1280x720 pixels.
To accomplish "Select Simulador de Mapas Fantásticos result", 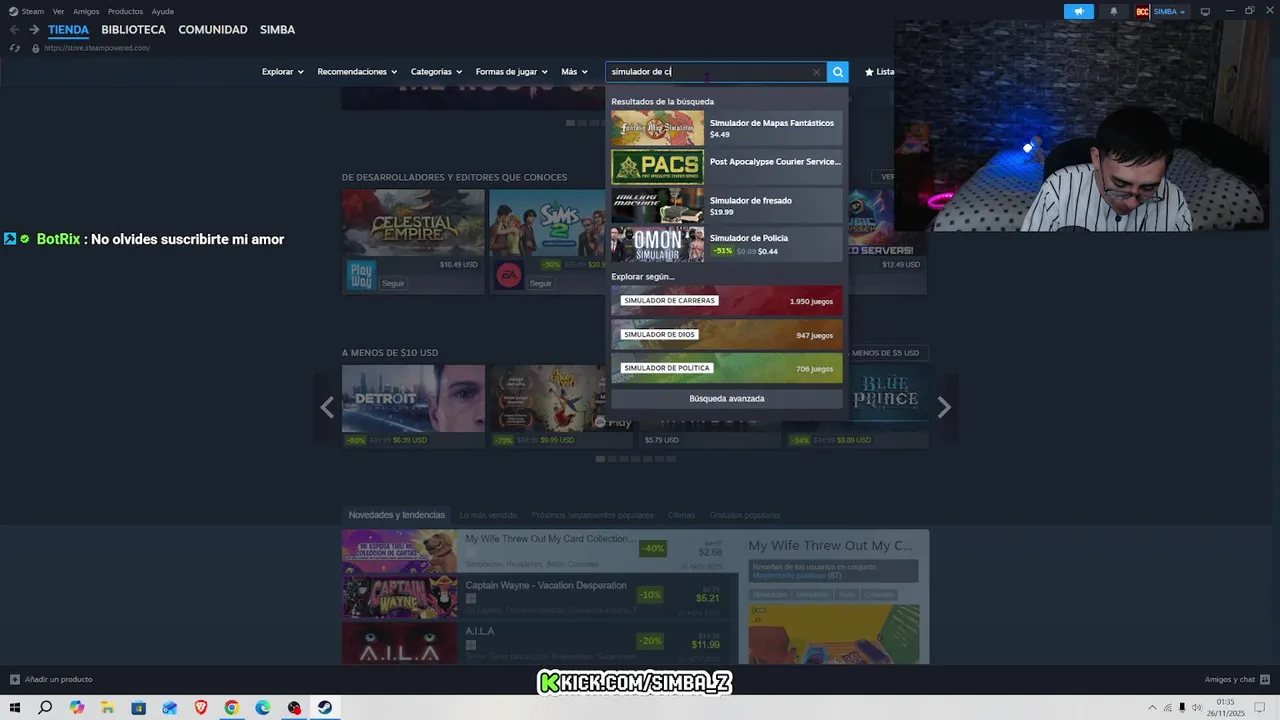I will pyautogui.click(x=727, y=128).
